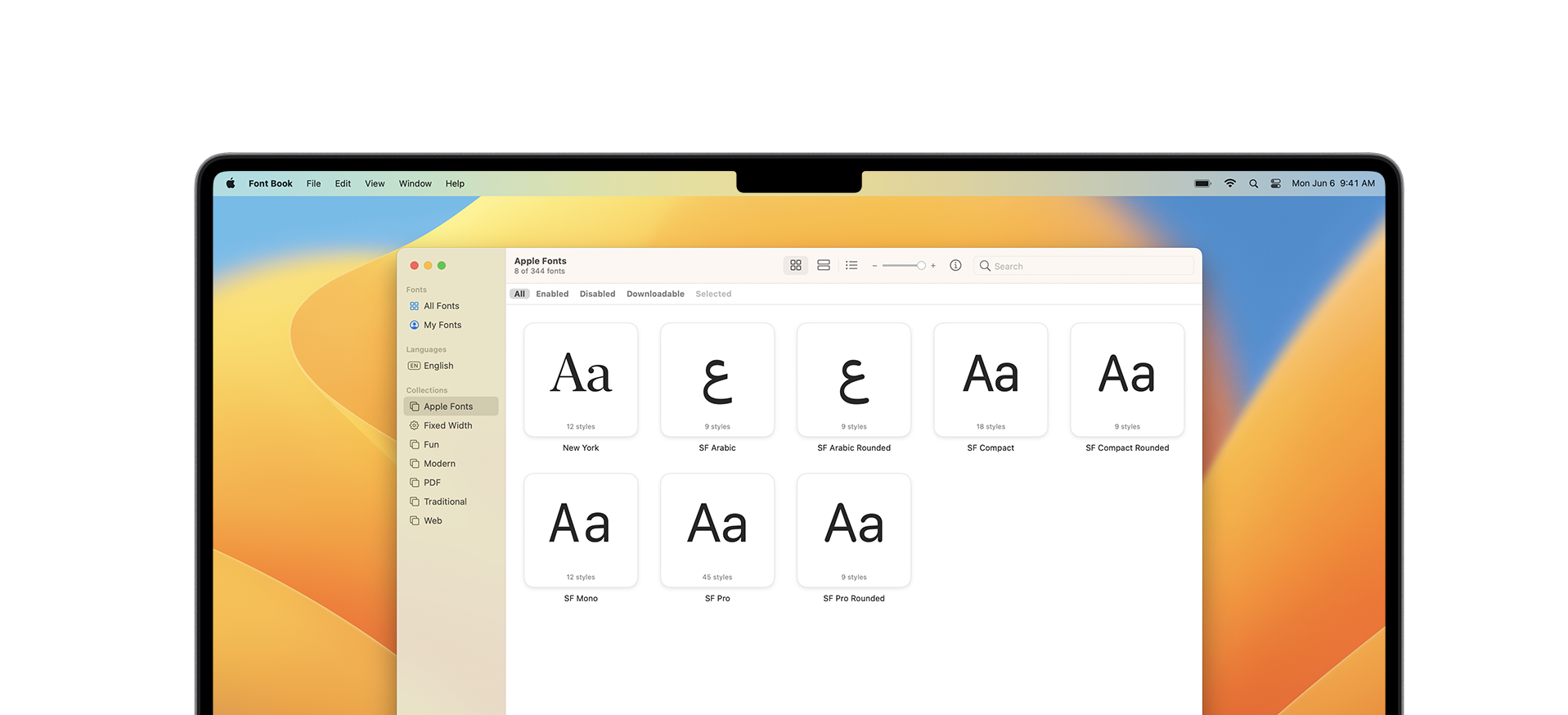Switch to samples view icon
This screenshot has height=715, width=1568.
(824, 266)
